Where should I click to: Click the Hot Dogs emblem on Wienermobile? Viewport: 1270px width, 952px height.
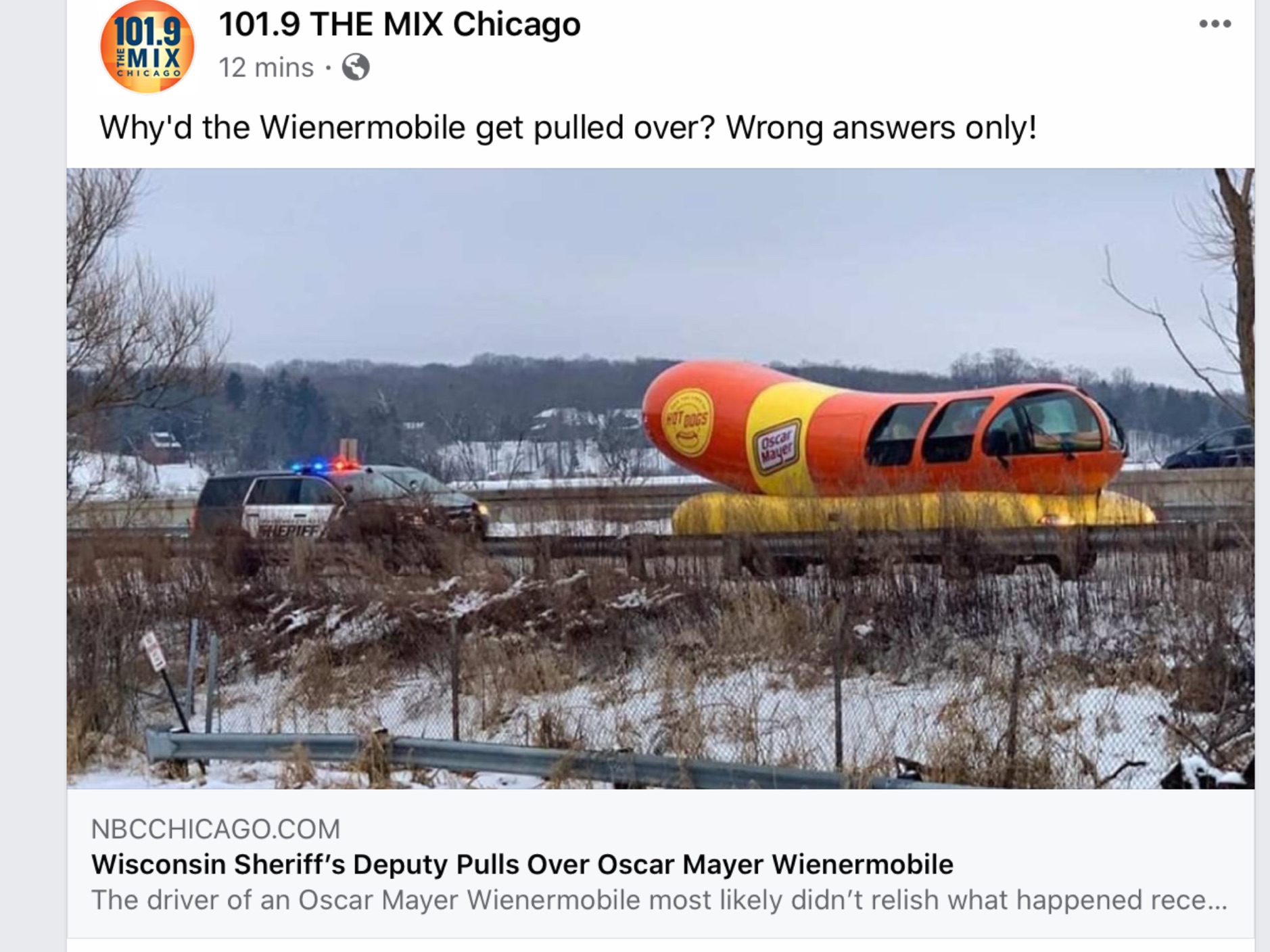(x=687, y=421)
